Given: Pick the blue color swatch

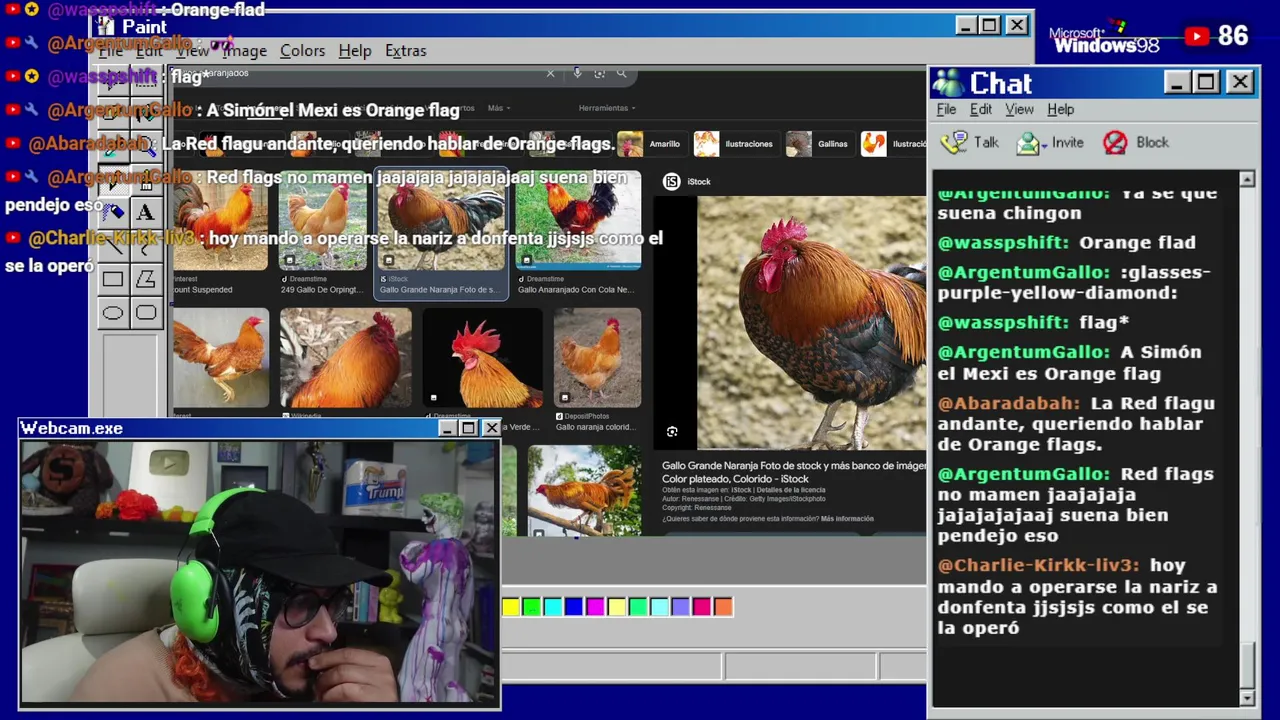Looking at the screenshot, I should (574, 606).
